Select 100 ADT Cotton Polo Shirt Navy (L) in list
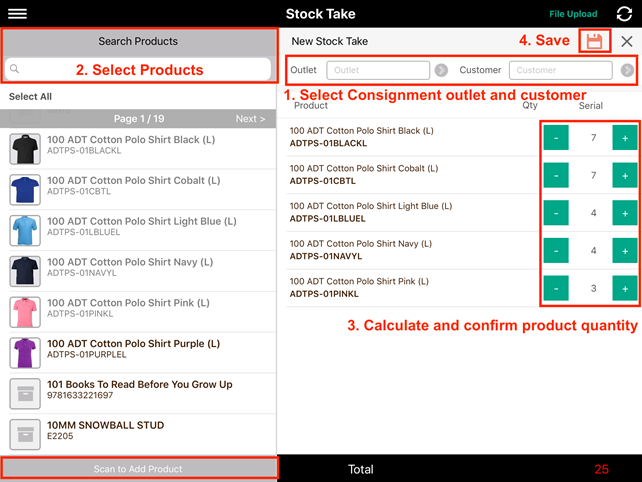The image size is (642, 482). coord(138,271)
